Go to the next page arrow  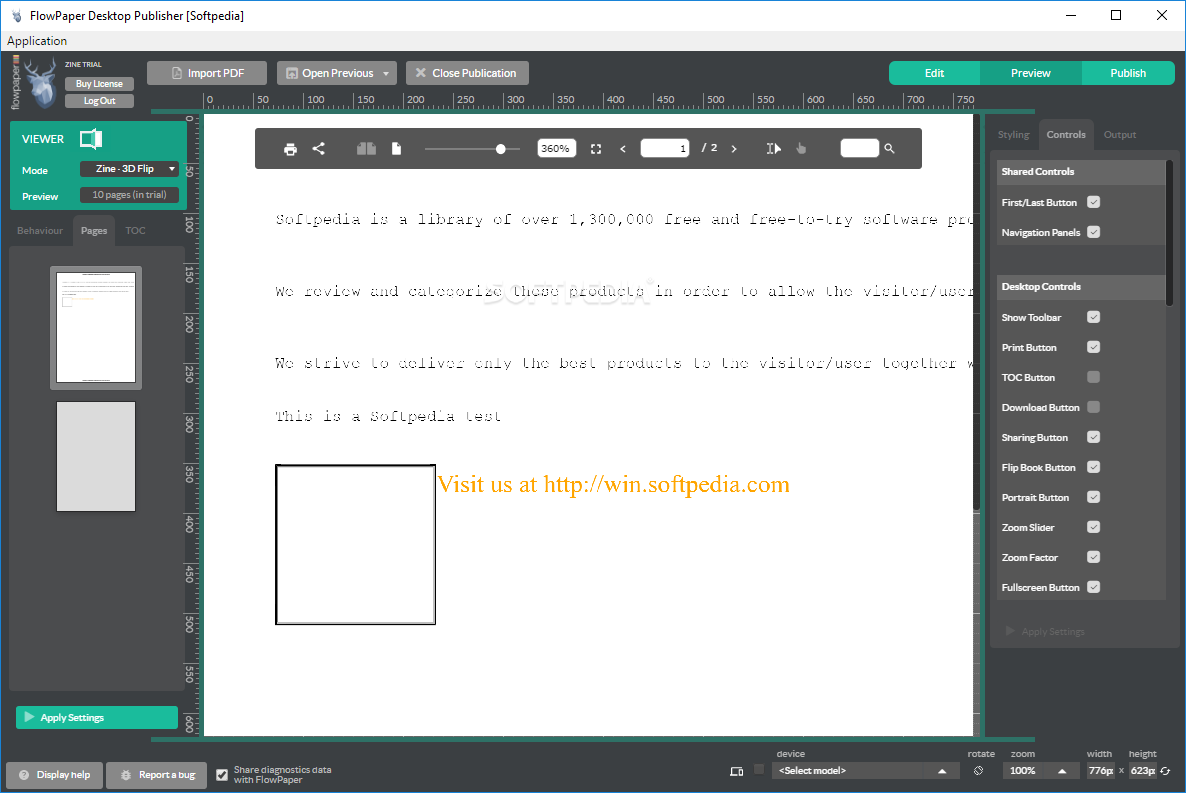pyautogui.click(x=734, y=149)
